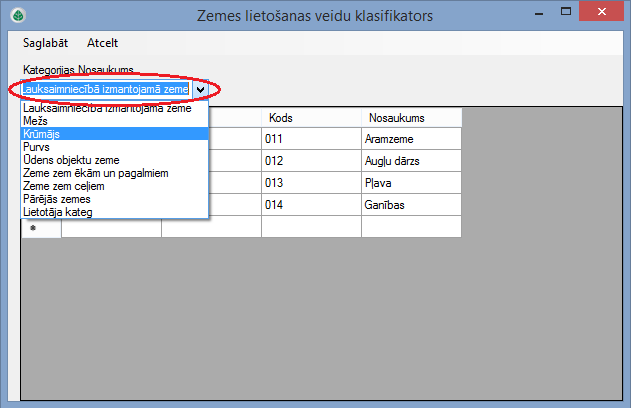
Task: Close the Zemes lietošanas veidu klasifikators window
Action: coord(601,11)
